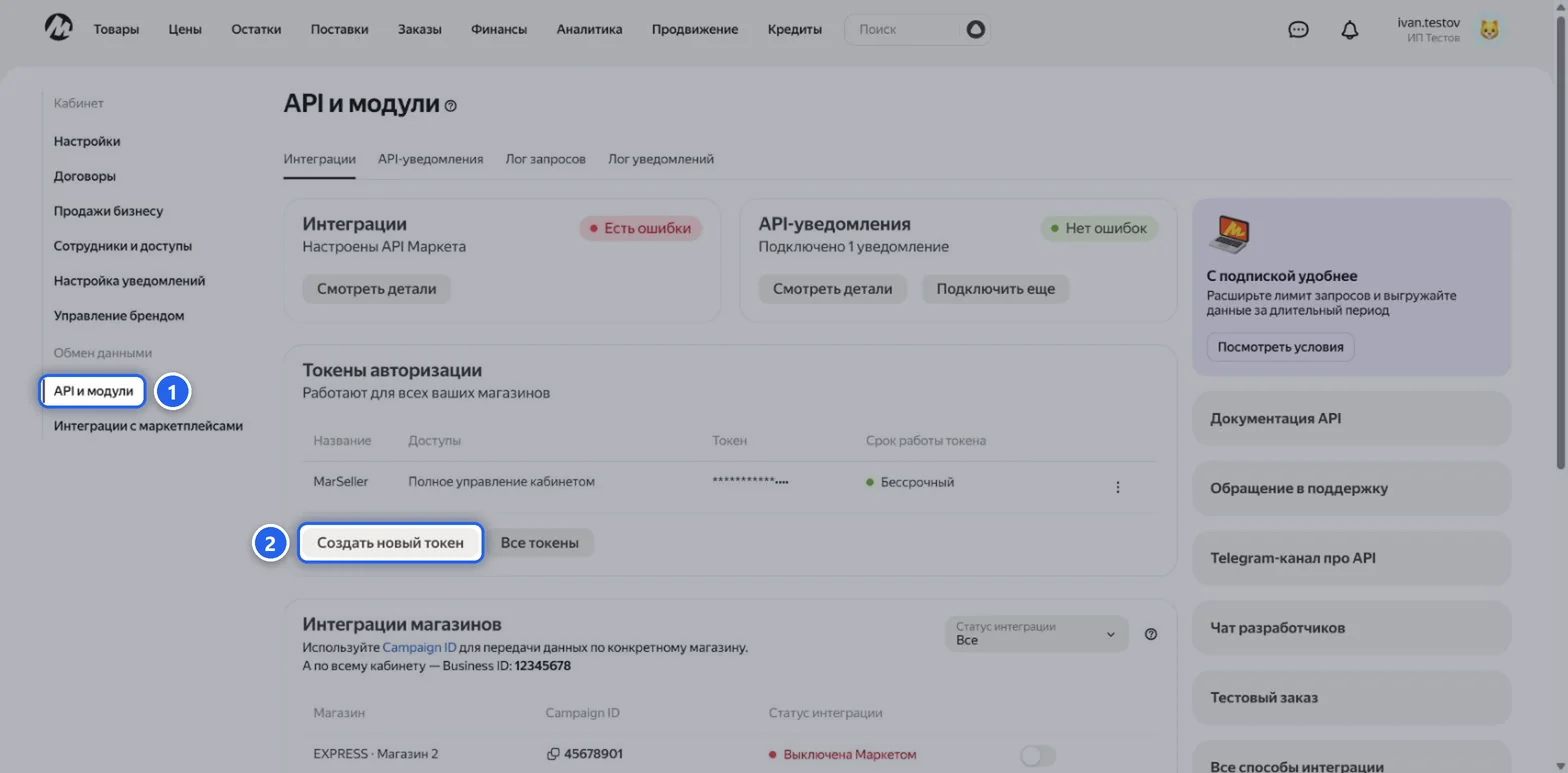This screenshot has width=1568, height=773.
Task: Open the Кредиты top menu
Action: click(x=795, y=29)
